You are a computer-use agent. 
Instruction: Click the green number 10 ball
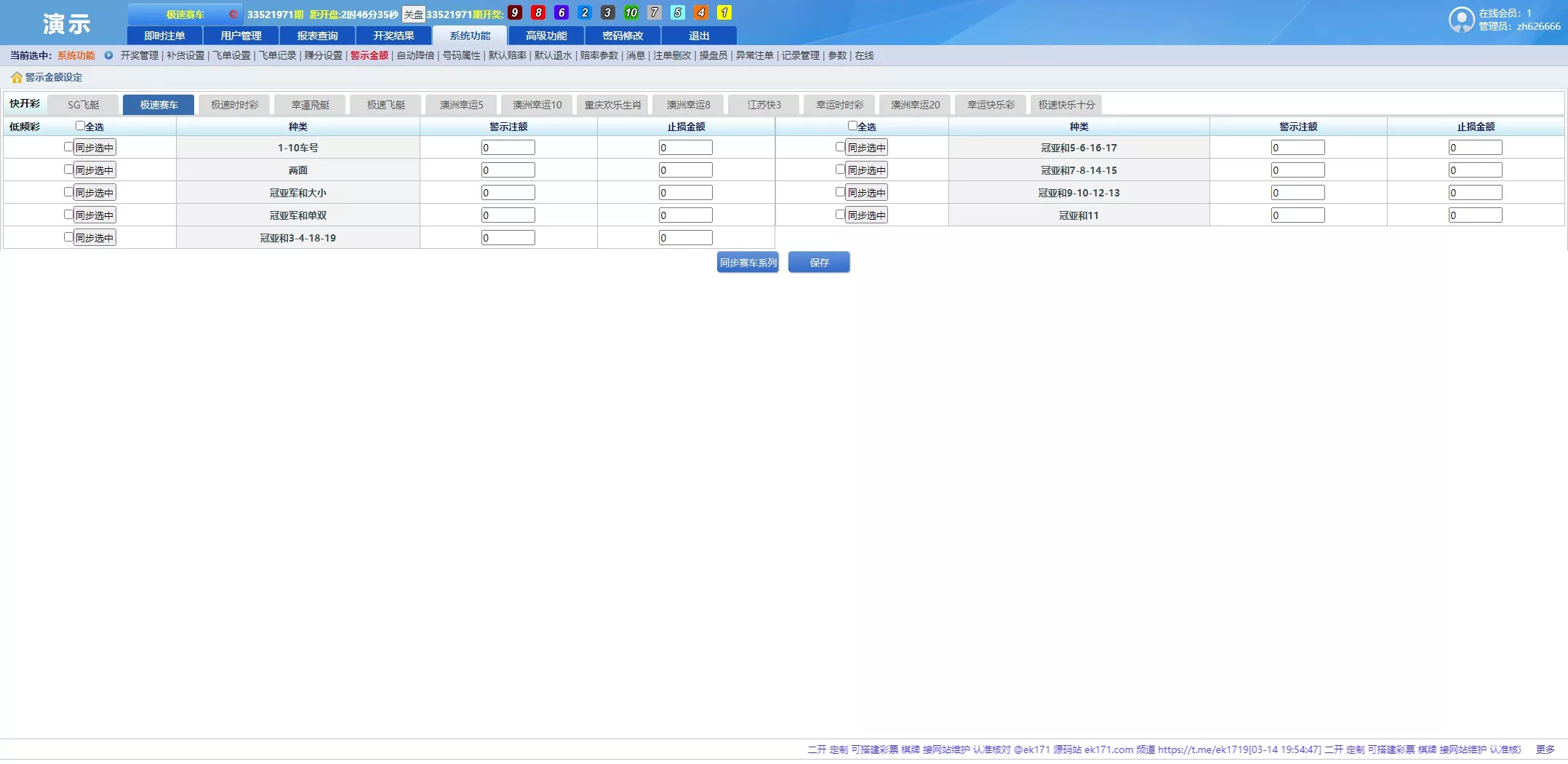[x=631, y=12]
